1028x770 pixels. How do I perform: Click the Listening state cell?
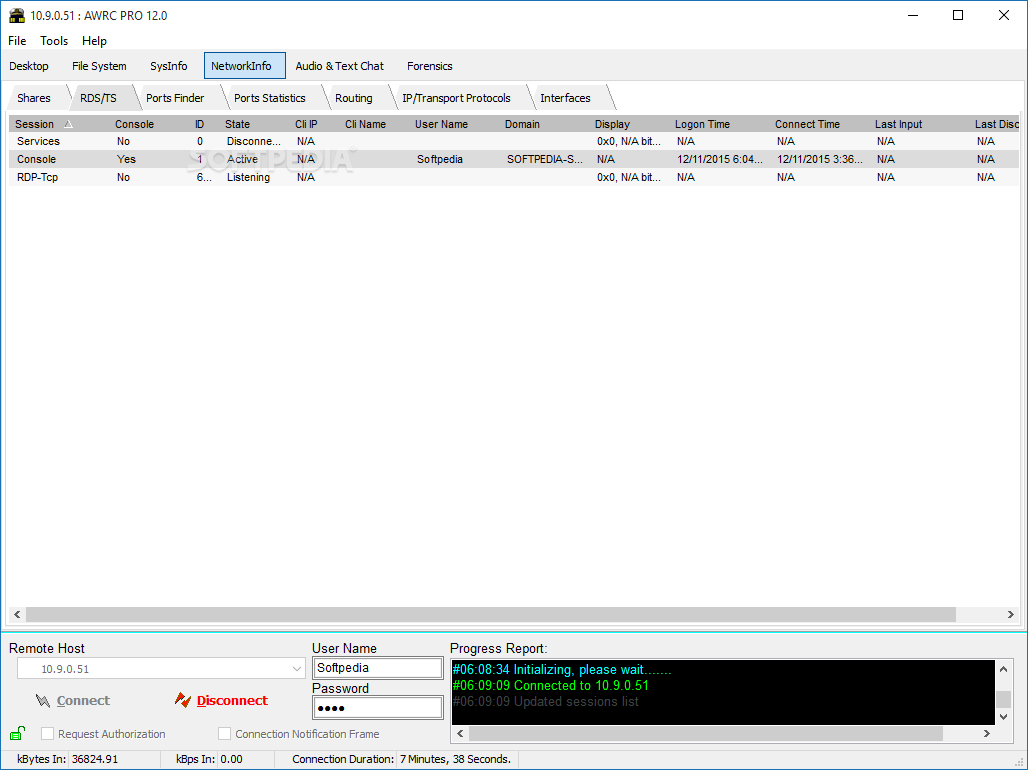(248, 177)
